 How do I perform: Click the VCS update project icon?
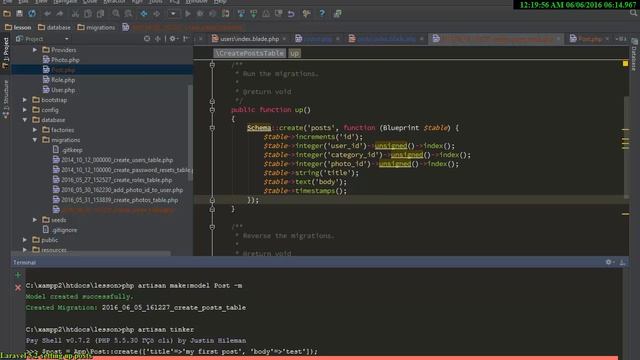point(241,14)
